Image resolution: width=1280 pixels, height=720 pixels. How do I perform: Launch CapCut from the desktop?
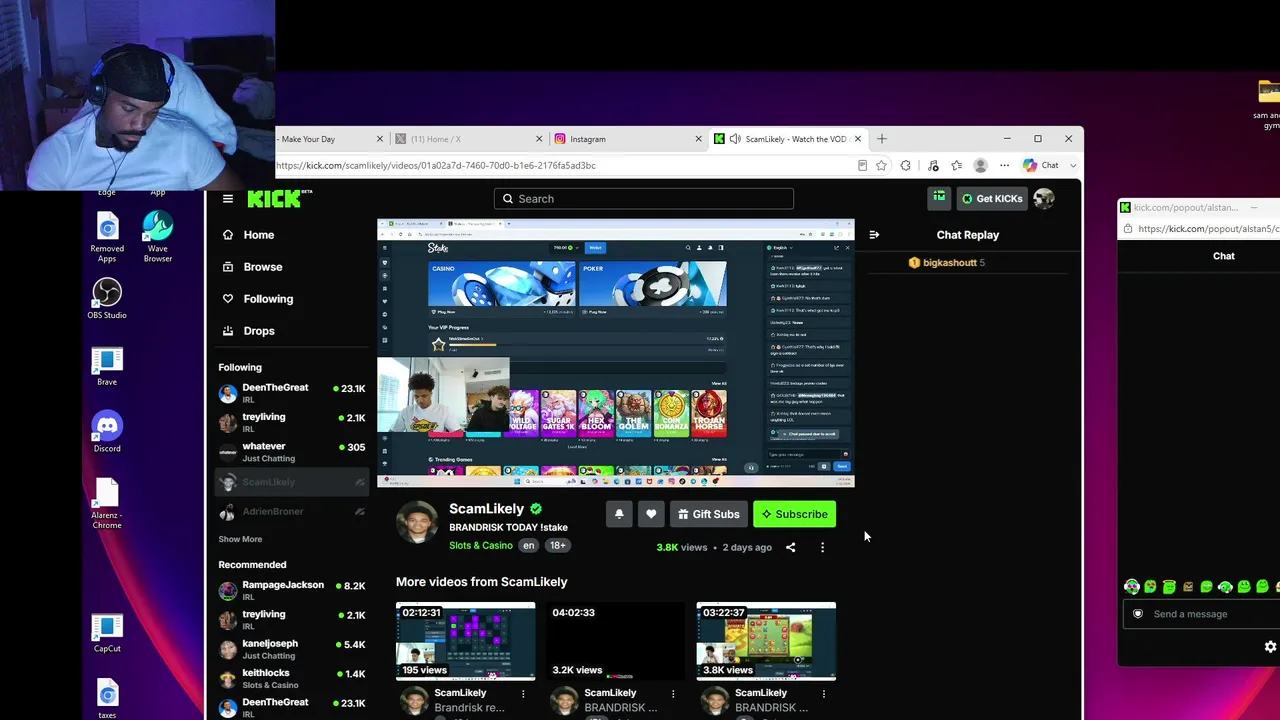point(107,632)
